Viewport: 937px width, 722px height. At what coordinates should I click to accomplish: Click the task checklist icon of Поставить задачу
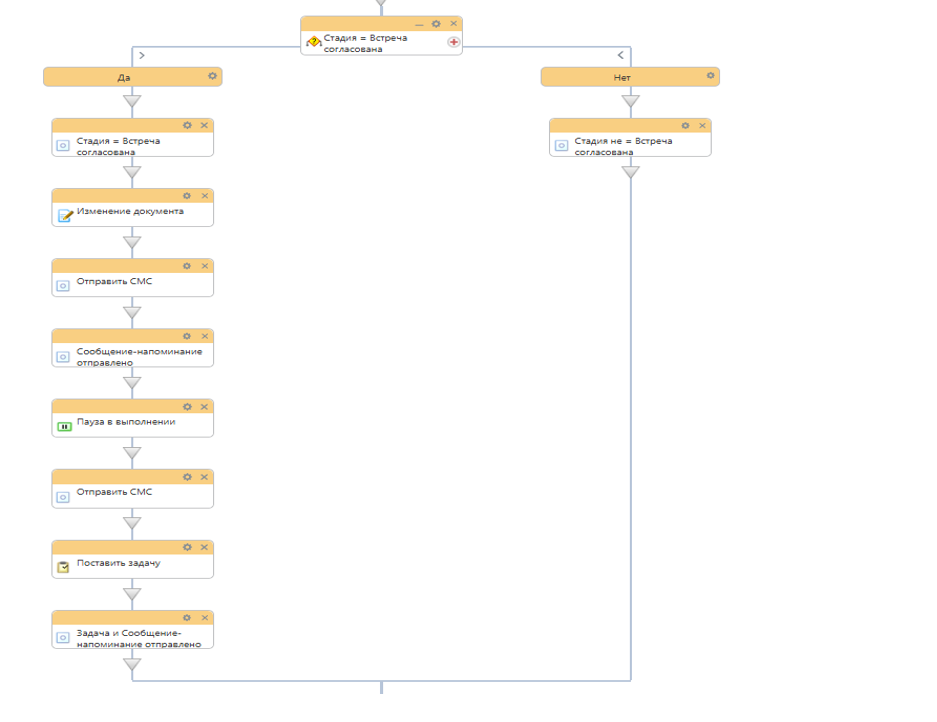(x=63, y=567)
